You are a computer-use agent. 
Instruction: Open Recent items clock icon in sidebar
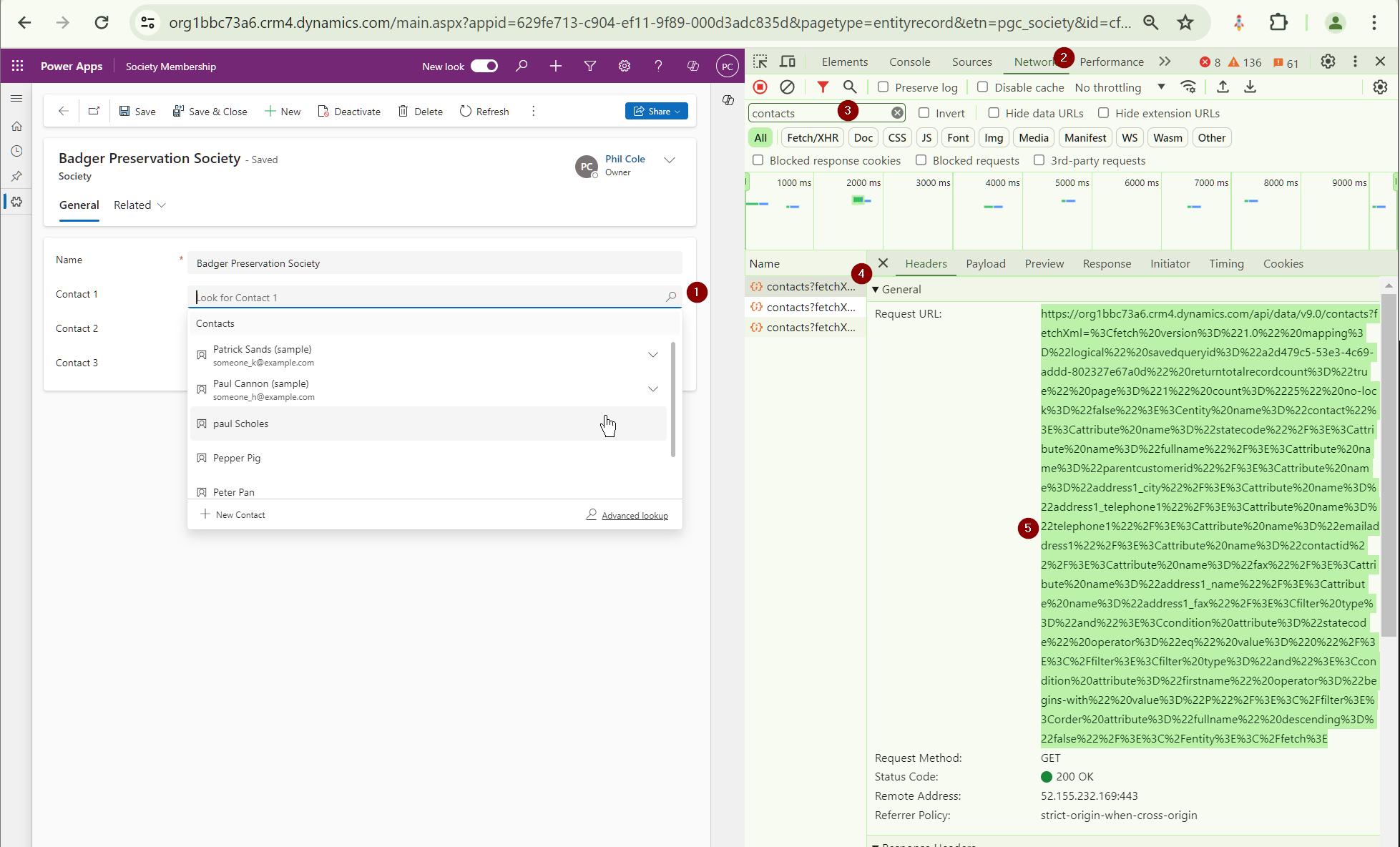16,151
